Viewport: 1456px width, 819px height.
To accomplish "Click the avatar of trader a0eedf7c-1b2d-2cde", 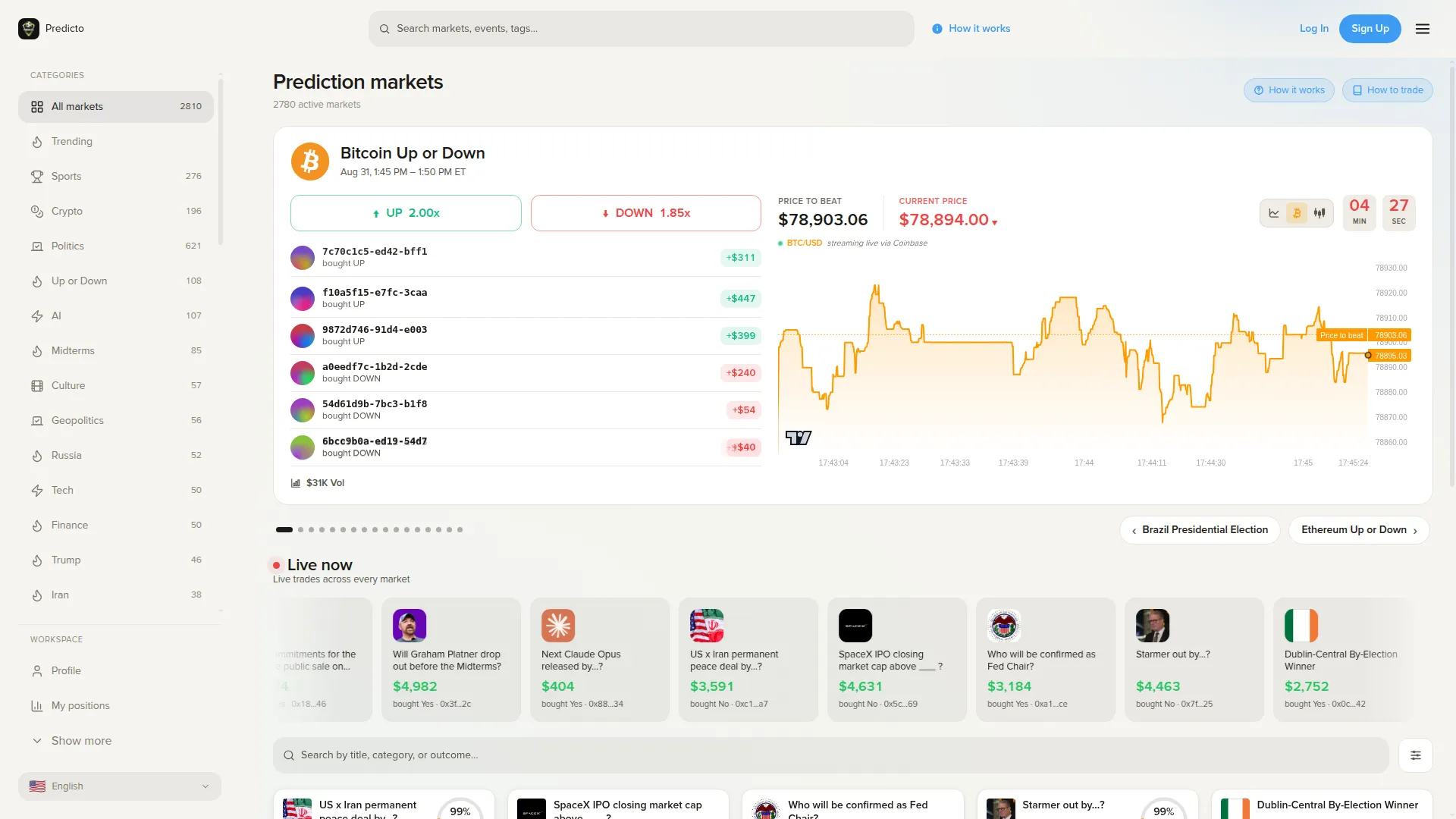I will coord(303,373).
